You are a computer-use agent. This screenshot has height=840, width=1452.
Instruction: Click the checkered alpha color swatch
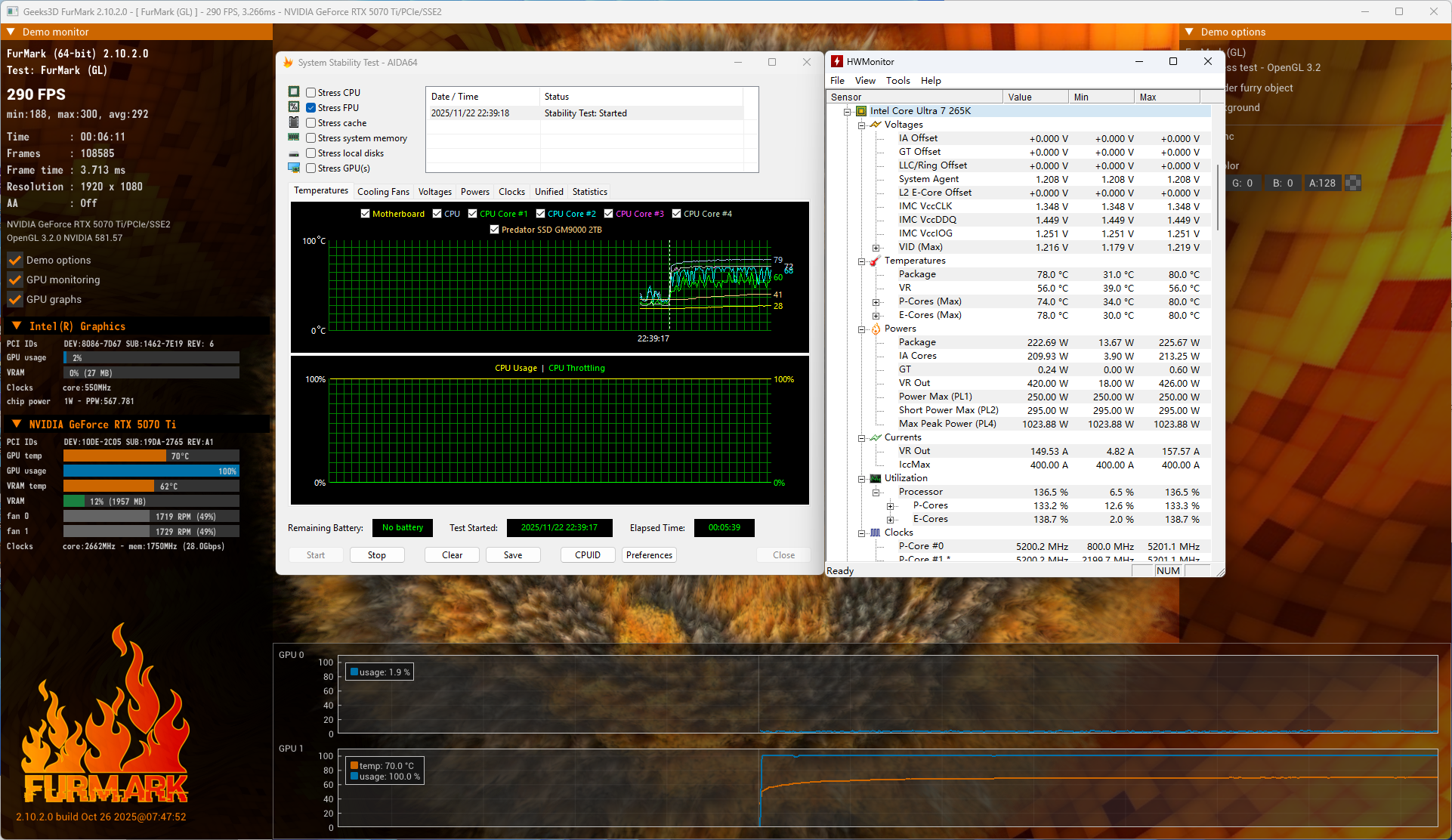pos(1353,183)
